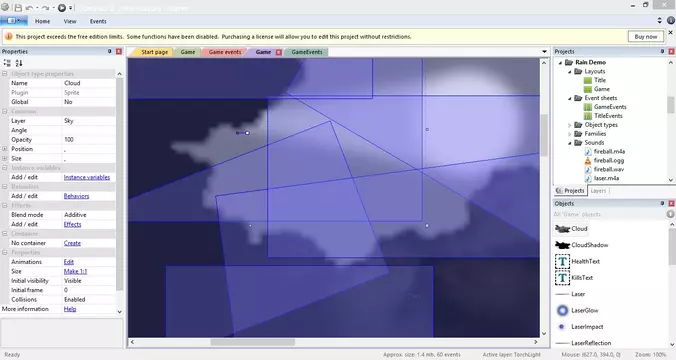Open the tab list dropdown arrow

point(544,52)
